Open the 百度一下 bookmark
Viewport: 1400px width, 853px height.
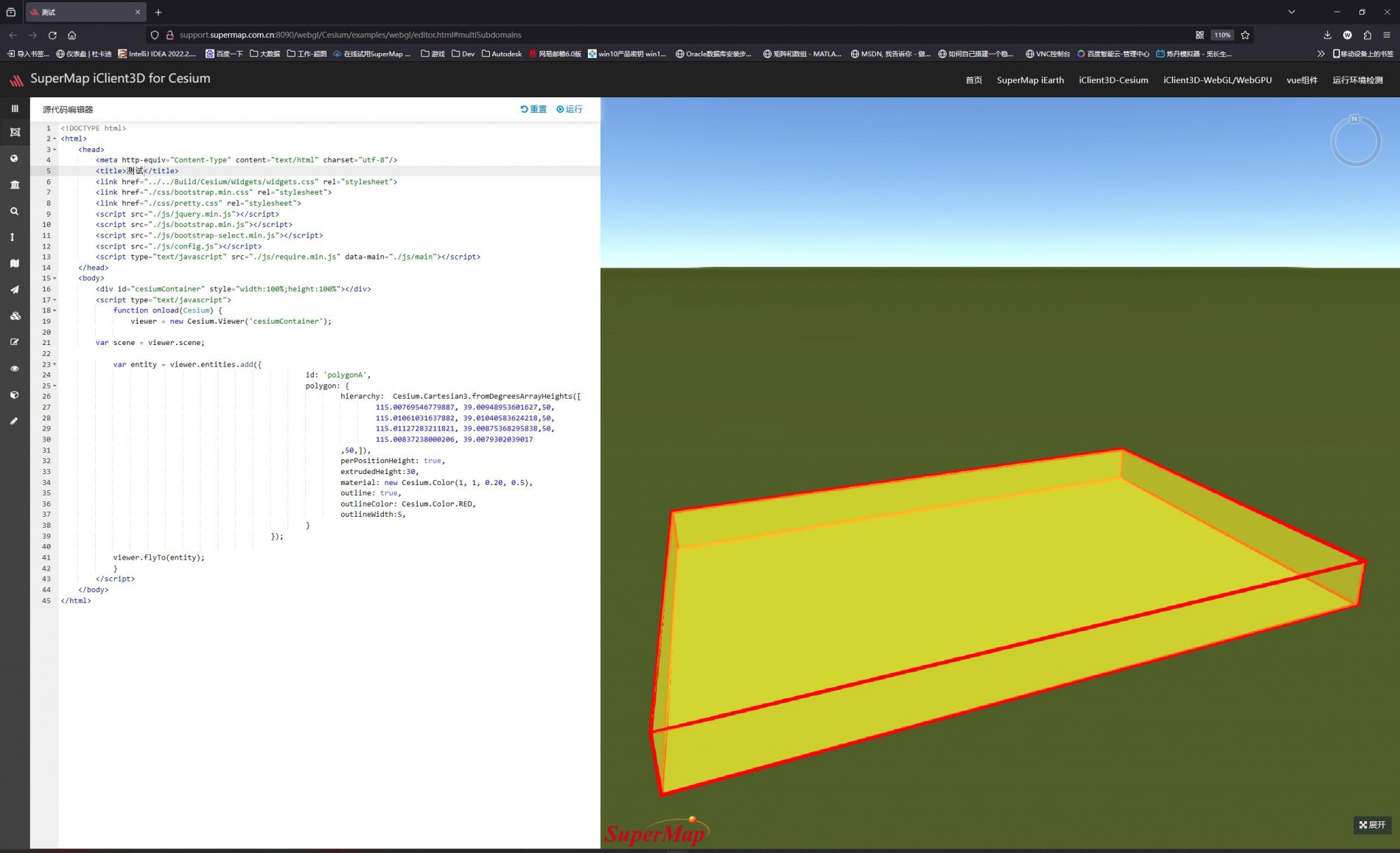224,54
